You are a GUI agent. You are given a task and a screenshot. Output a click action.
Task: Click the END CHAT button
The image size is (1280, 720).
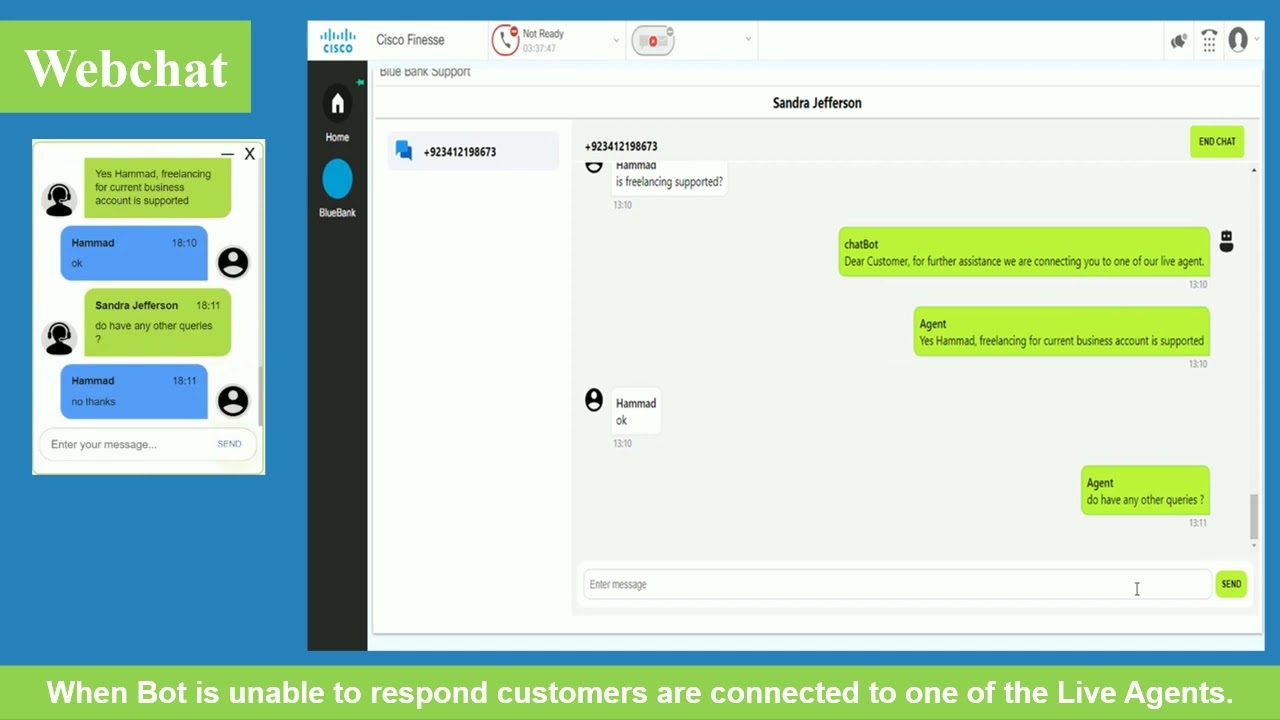click(x=1217, y=141)
